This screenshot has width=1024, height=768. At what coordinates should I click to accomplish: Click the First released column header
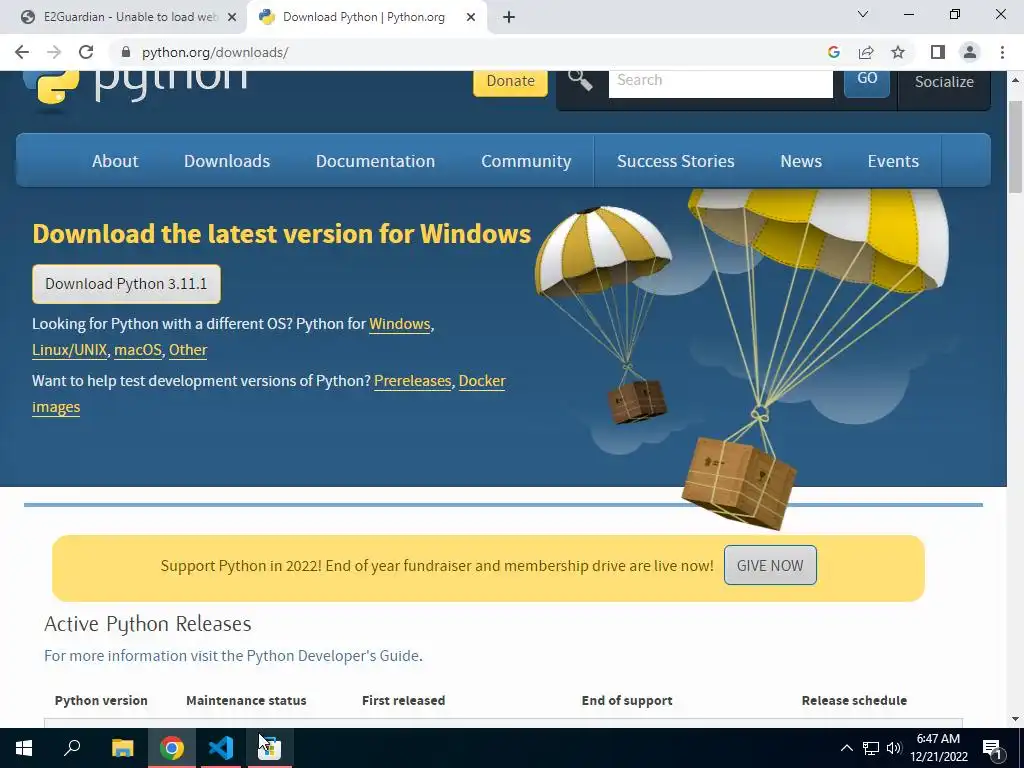coord(404,701)
